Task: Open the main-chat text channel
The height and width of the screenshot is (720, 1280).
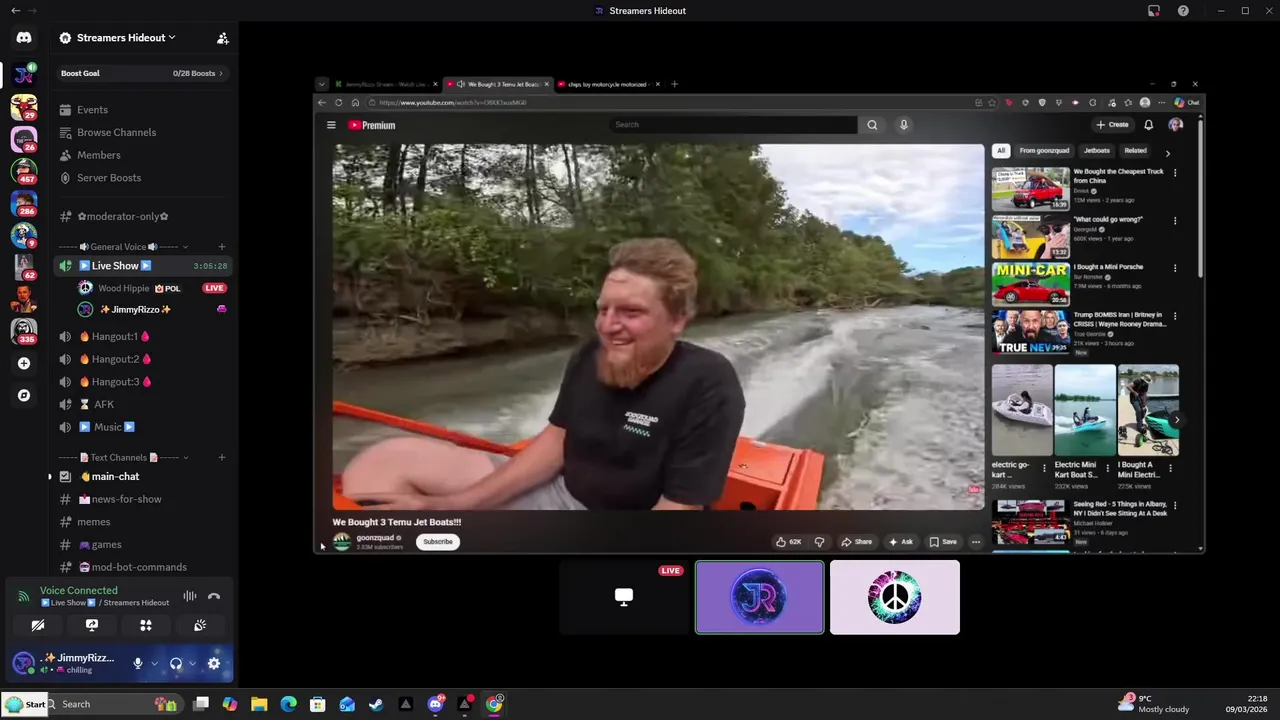Action: pos(143,477)
